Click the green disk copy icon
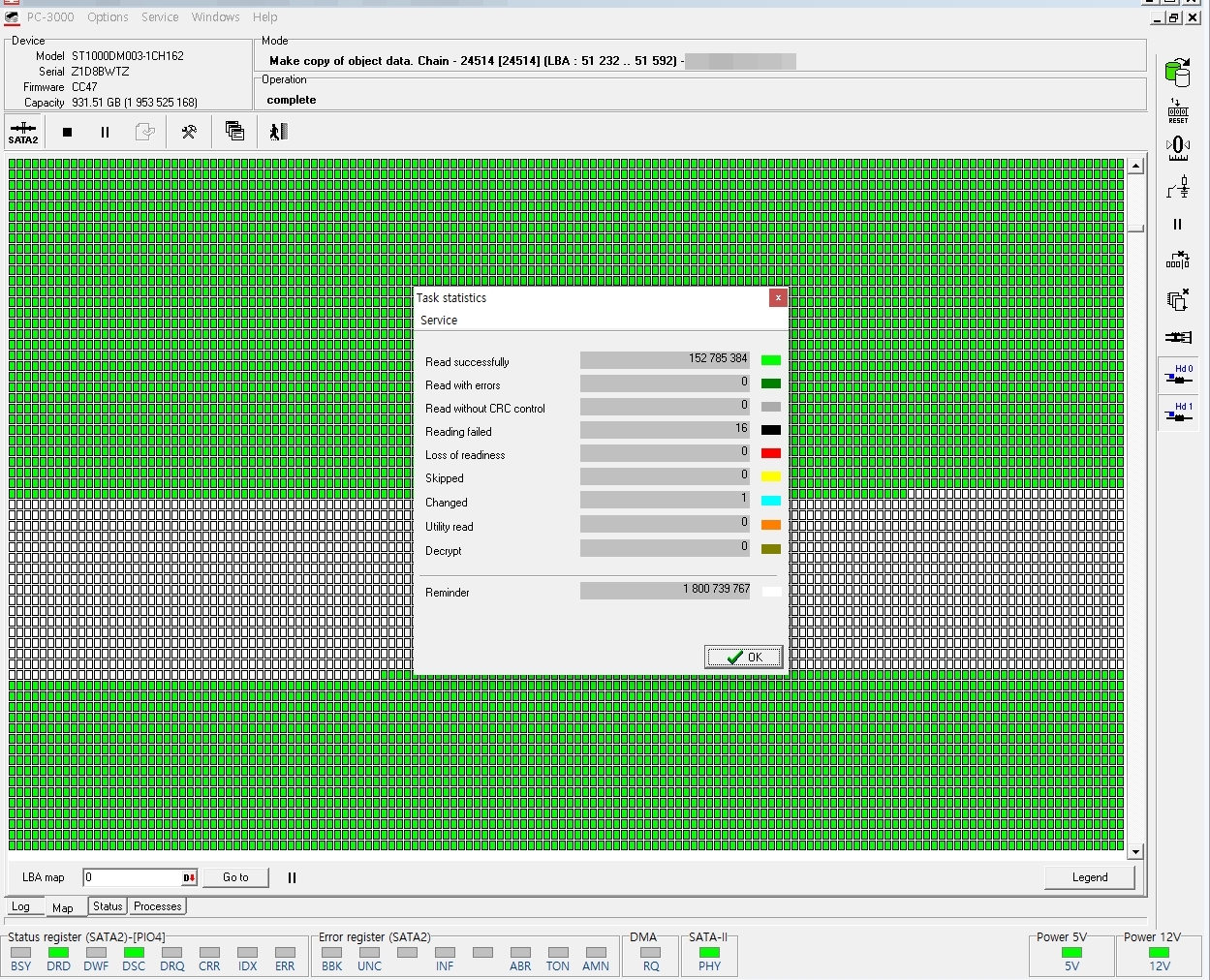Viewport: 1210px width, 980px height. pyautogui.click(x=1178, y=72)
